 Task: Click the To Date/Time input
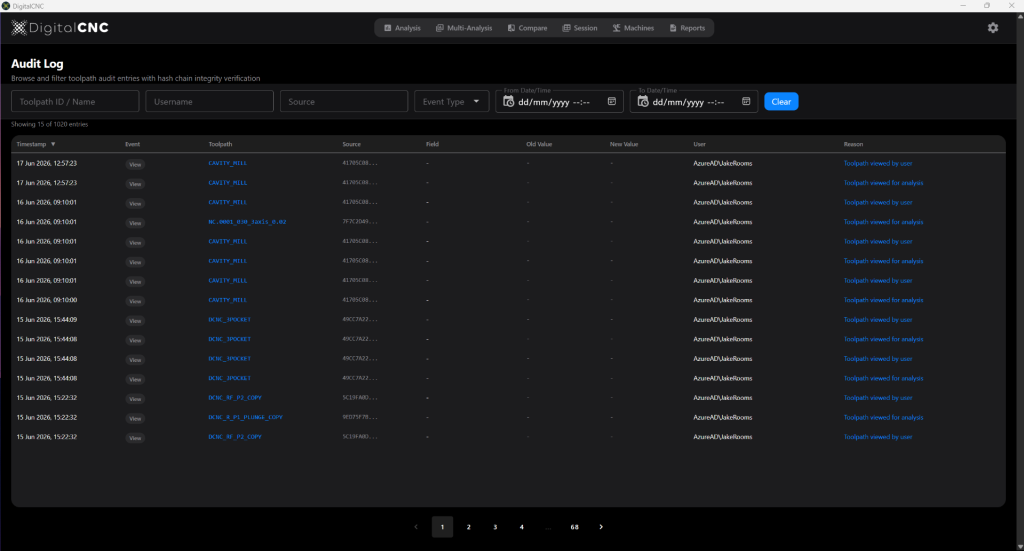pos(694,101)
